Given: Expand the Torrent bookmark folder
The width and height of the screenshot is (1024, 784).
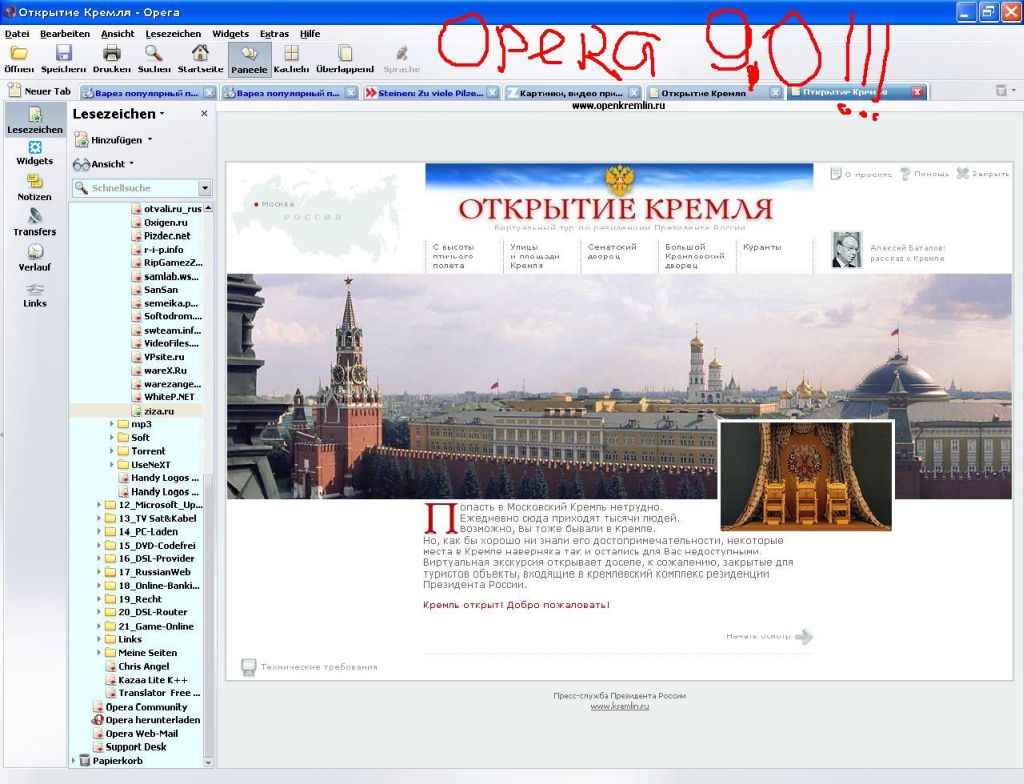Looking at the screenshot, I should 112,451.
